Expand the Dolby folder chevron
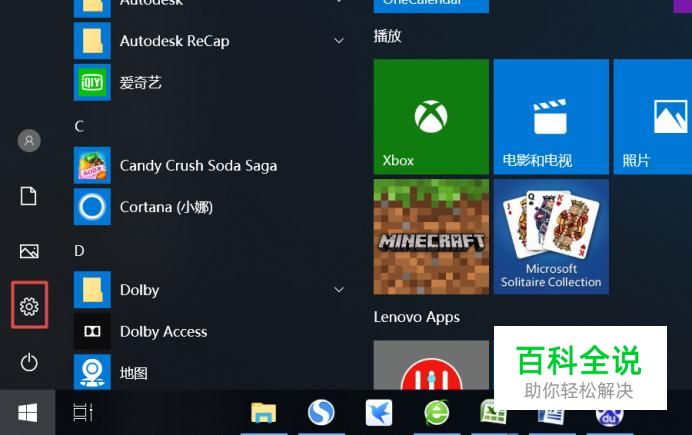Image resolution: width=692 pixels, height=435 pixels. (x=339, y=290)
